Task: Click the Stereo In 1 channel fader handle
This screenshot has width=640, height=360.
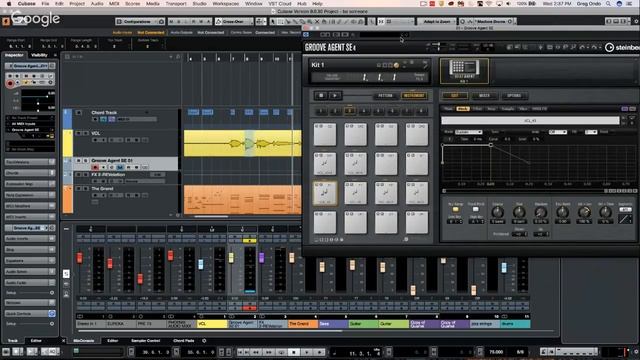Action: [x=80, y=258]
